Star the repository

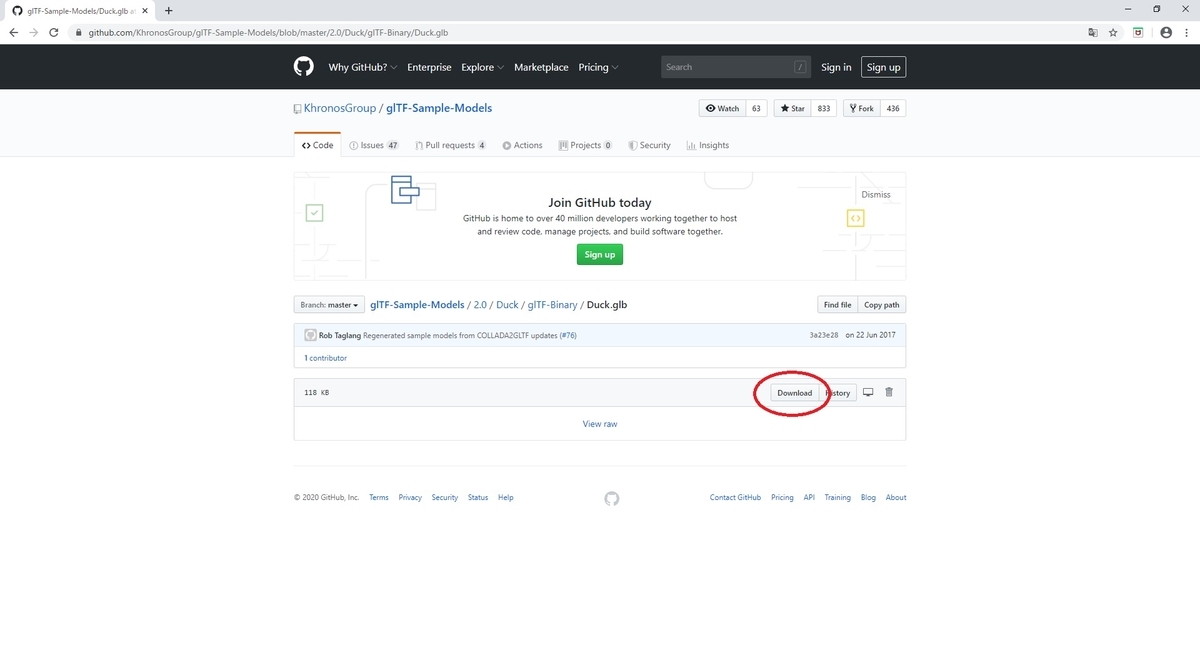[793, 108]
